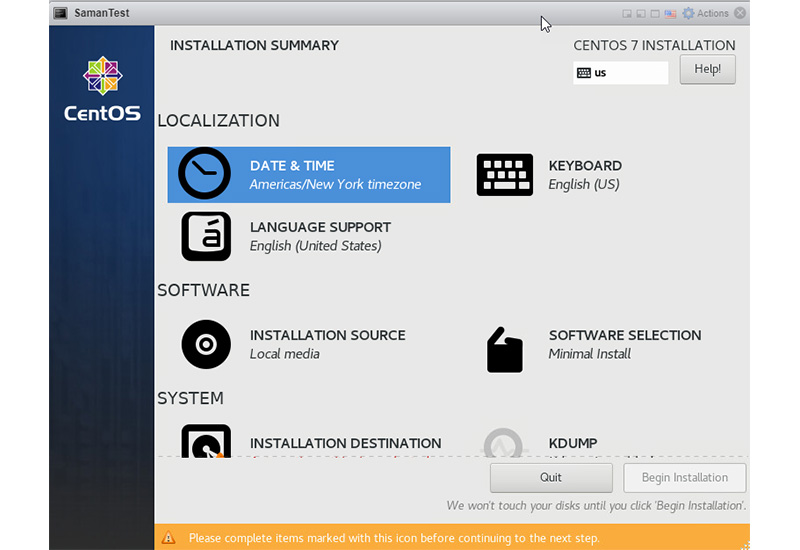The image size is (800, 550).
Task: Open the Actions dropdown menu
Action: pyautogui.click(x=713, y=14)
